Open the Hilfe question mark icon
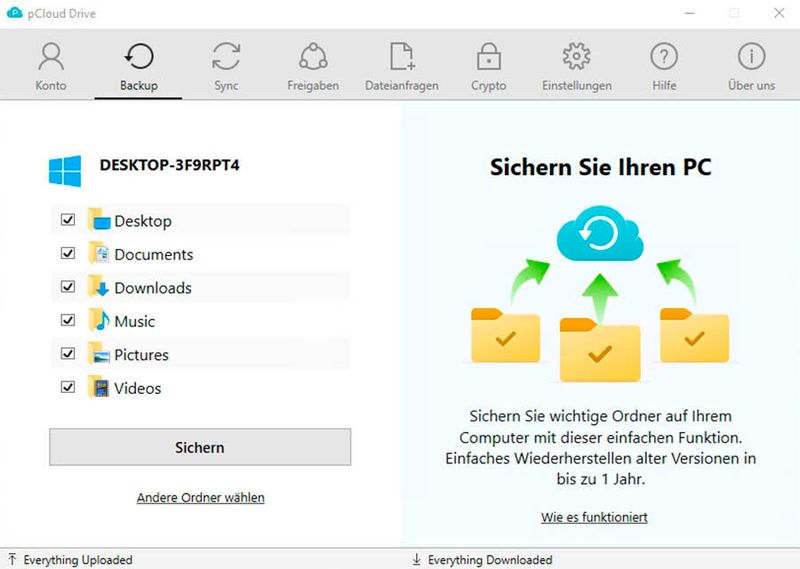The width and height of the screenshot is (800, 569). 664,56
